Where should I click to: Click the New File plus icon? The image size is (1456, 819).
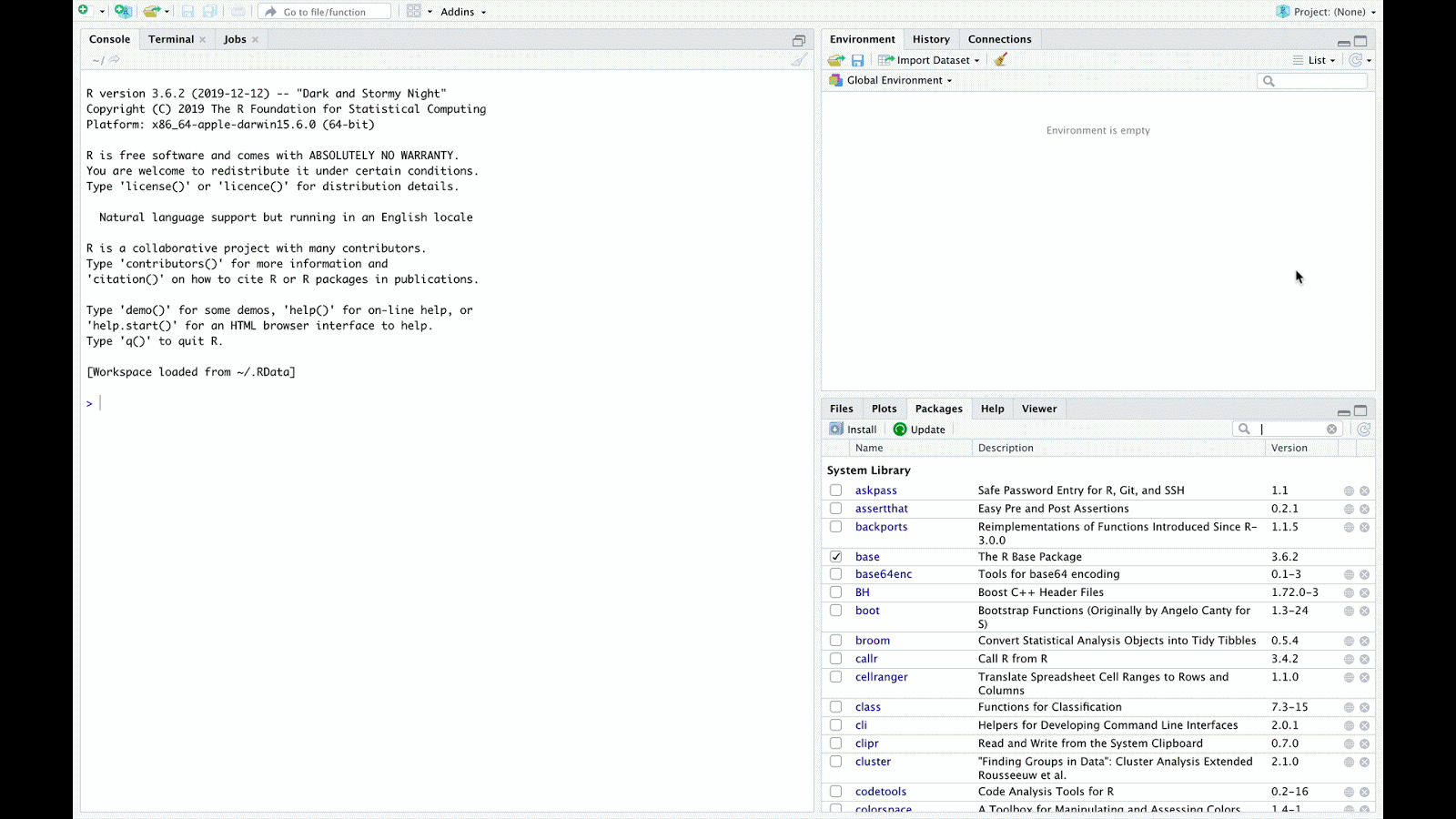(84, 11)
